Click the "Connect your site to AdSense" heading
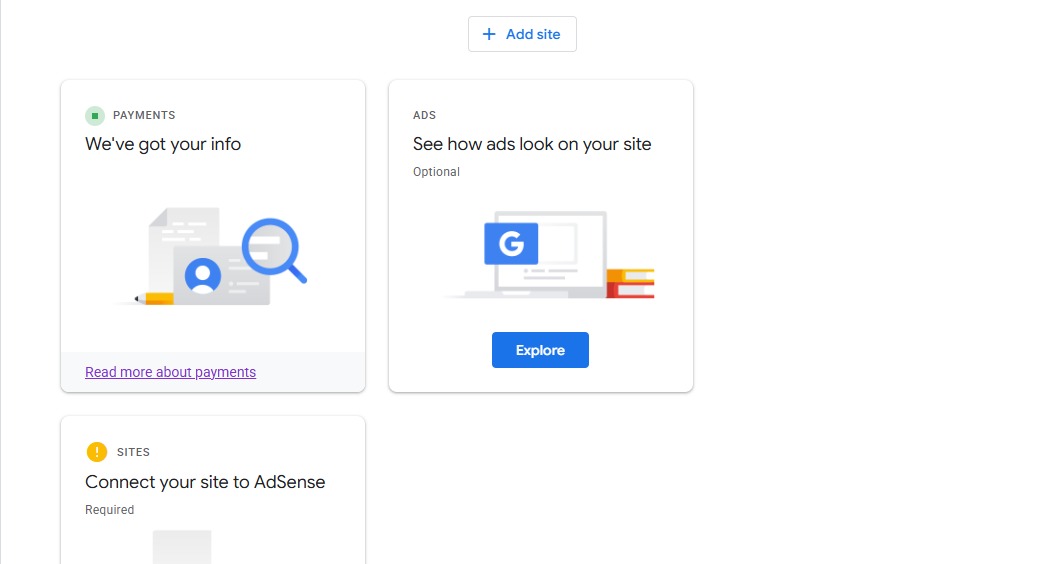The width and height of the screenshot is (1042, 564). click(x=205, y=482)
